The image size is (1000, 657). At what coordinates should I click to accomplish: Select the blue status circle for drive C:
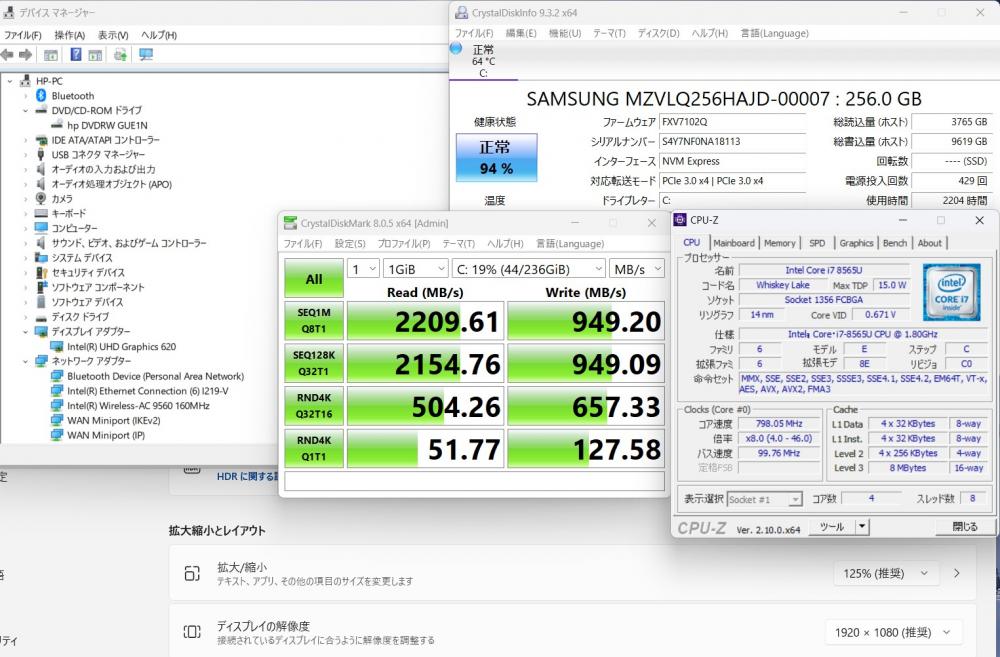coord(456,48)
